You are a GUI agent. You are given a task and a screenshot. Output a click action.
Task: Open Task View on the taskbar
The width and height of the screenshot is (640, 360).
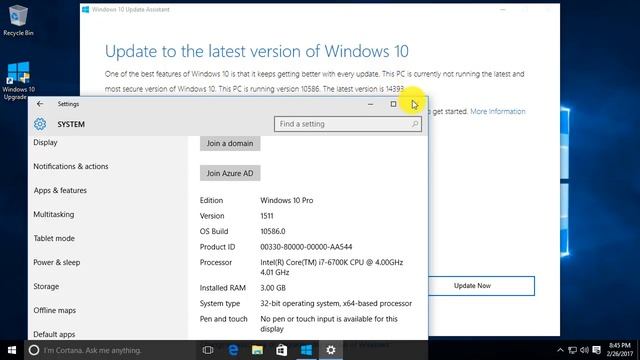pos(208,350)
